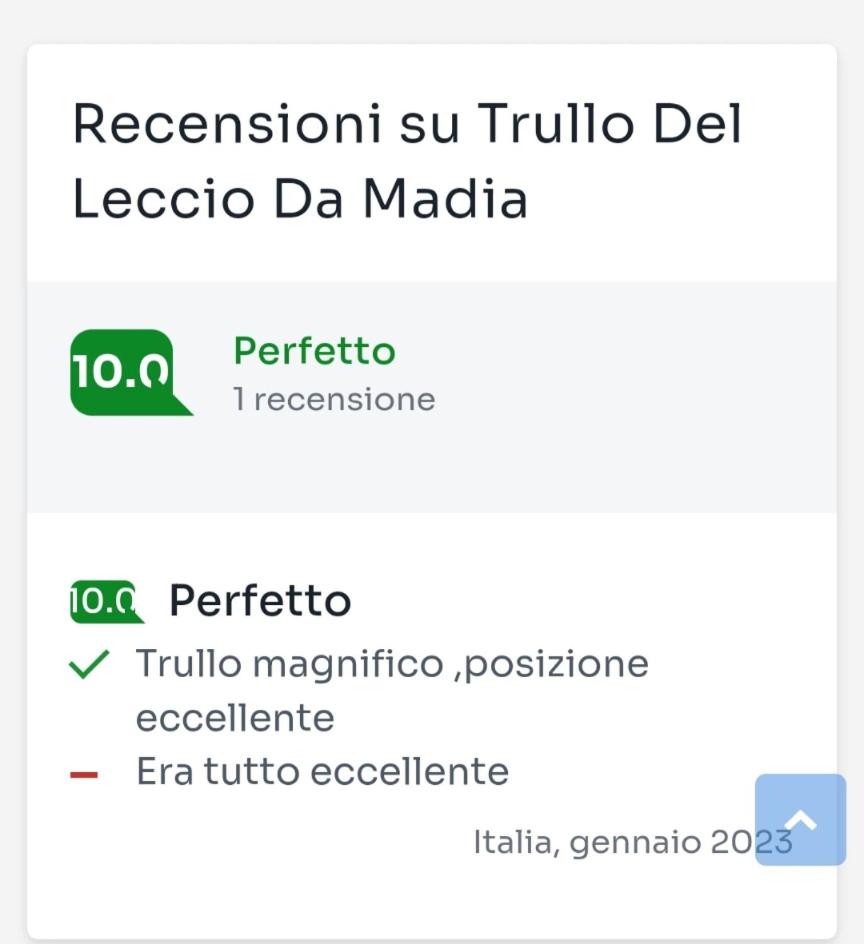Click the Italia, gennaio 2023 date text
Viewport: 864px width, 944px height.
[x=633, y=842]
